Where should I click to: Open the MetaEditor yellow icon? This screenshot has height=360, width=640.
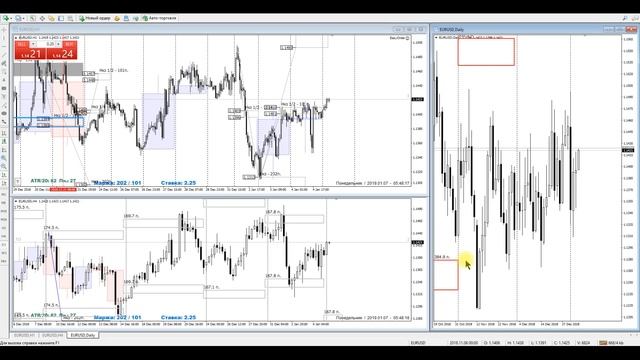click(x=117, y=18)
